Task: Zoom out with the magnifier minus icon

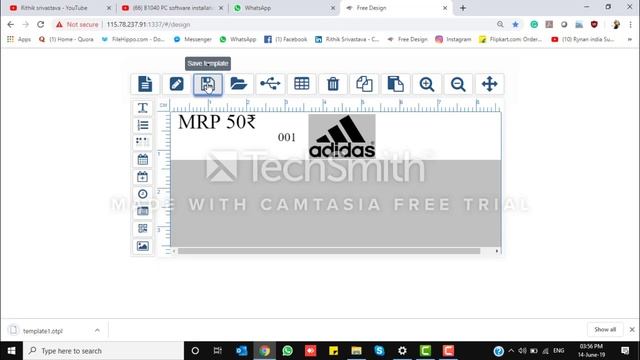Action: [458, 84]
